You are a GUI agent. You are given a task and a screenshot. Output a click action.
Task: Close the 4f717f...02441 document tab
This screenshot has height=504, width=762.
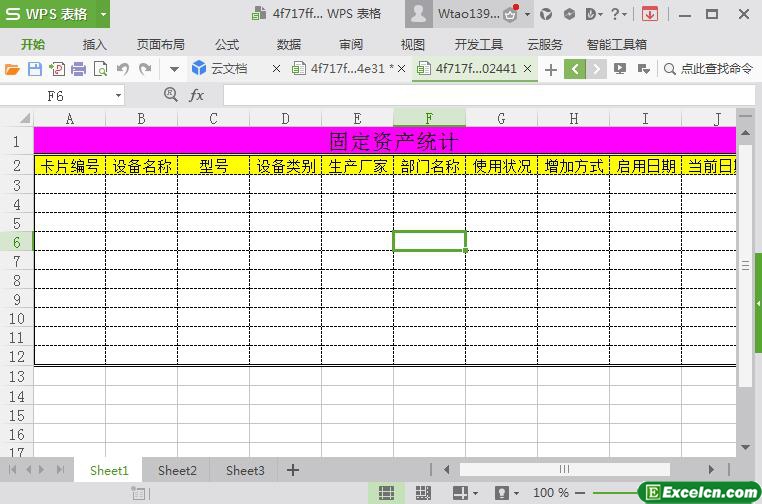pyautogui.click(x=527, y=69)
